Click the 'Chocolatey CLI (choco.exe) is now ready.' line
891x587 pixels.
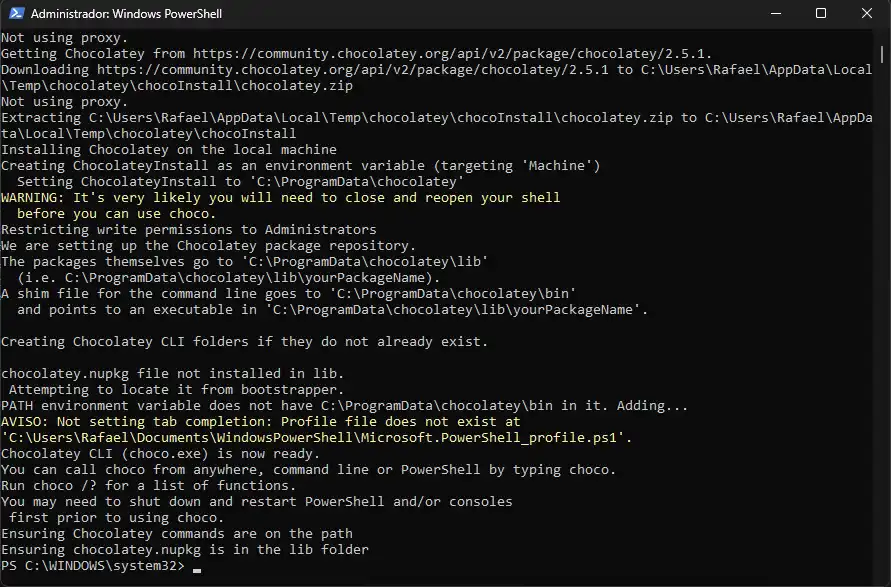[x=162, y=453]
